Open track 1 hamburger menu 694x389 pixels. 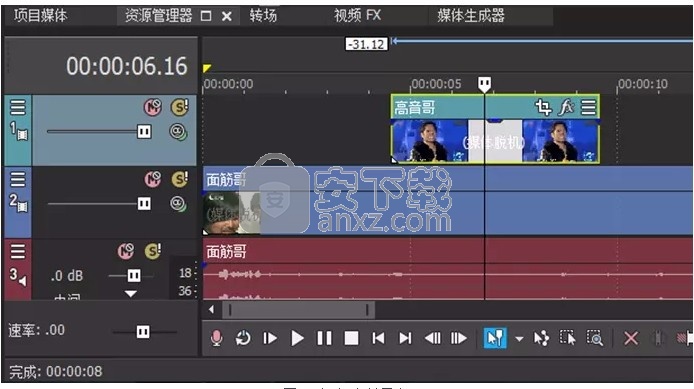click(18, 107)
